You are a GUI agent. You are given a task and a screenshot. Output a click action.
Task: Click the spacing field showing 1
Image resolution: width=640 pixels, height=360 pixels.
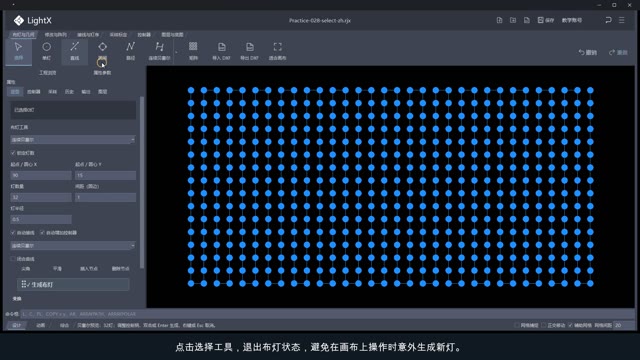pos(105,197)
